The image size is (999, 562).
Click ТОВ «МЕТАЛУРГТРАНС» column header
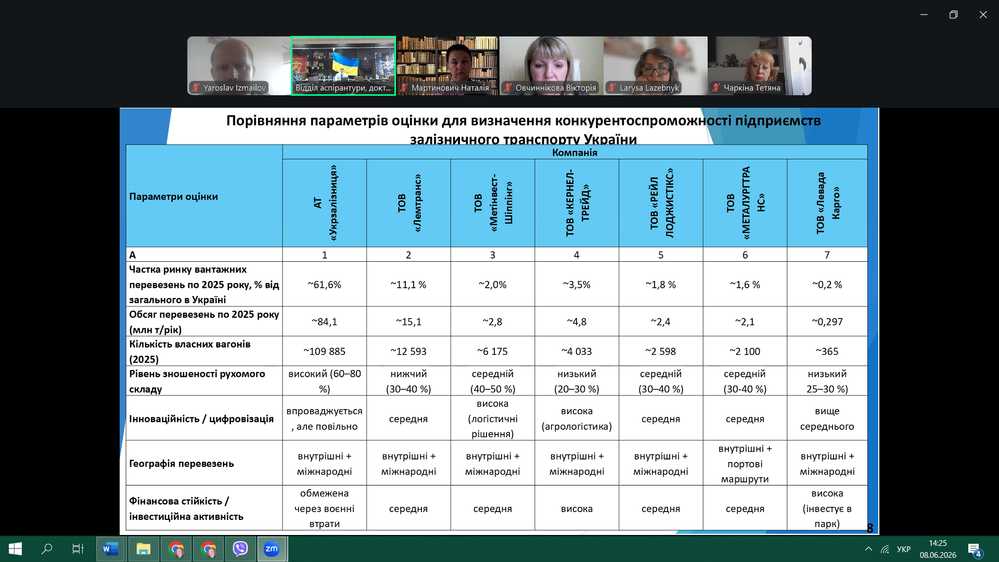[x=745, y=203]
